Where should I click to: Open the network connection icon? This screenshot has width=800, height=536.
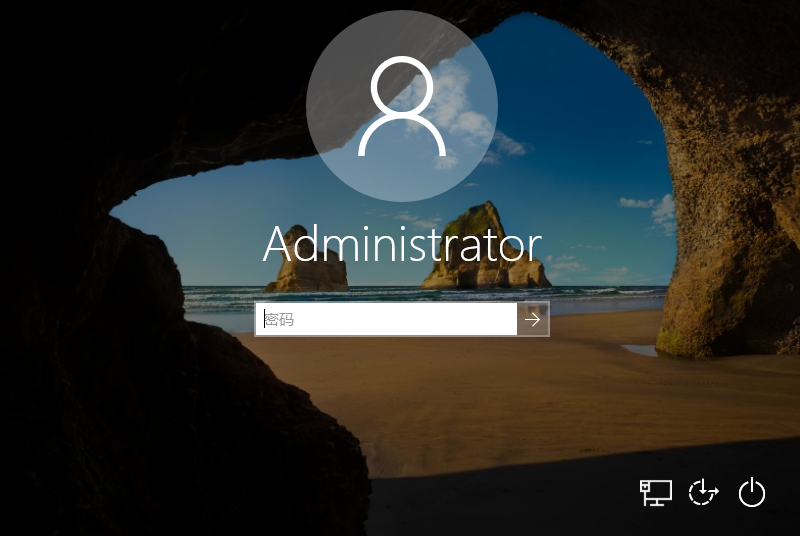(x=656, y=493)
